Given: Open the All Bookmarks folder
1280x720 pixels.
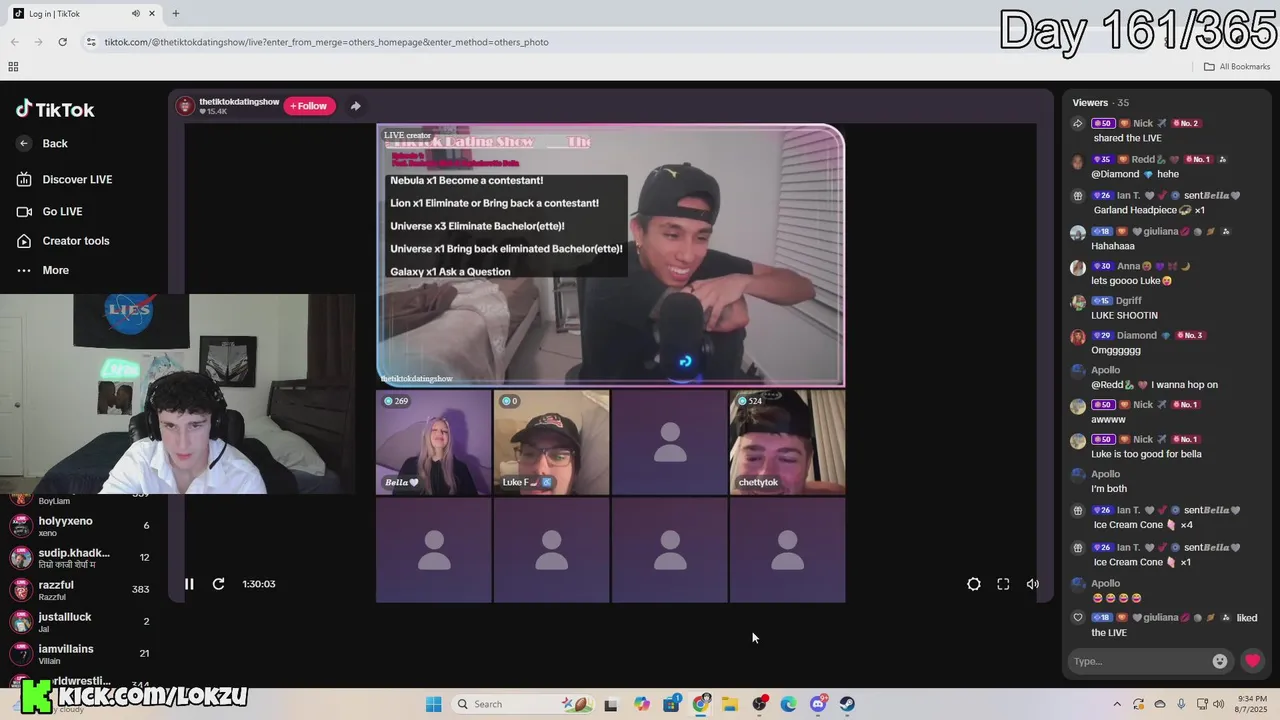Looking at the screenshot, I should (x=1237, y=67).
